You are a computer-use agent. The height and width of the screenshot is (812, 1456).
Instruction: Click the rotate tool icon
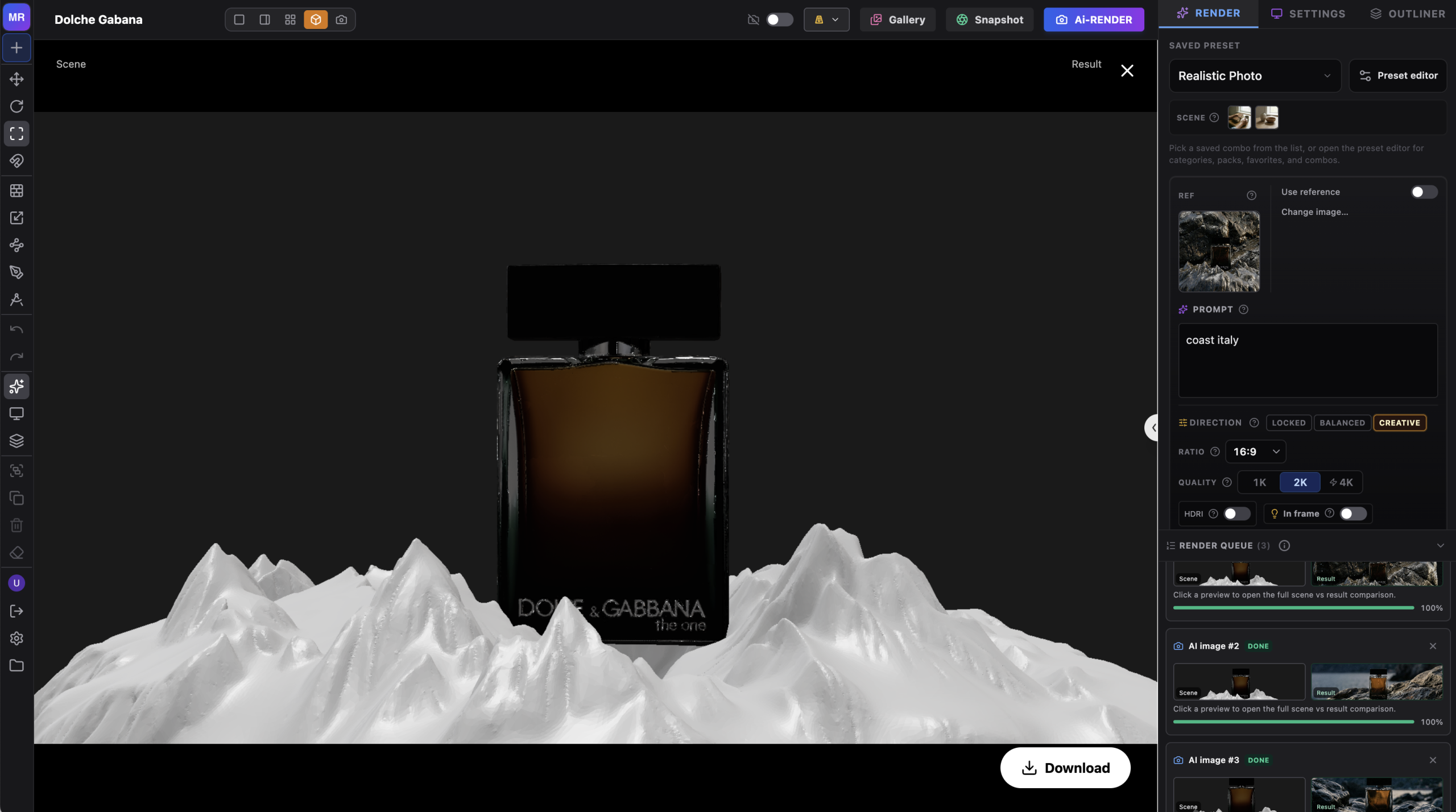[16, 106]
